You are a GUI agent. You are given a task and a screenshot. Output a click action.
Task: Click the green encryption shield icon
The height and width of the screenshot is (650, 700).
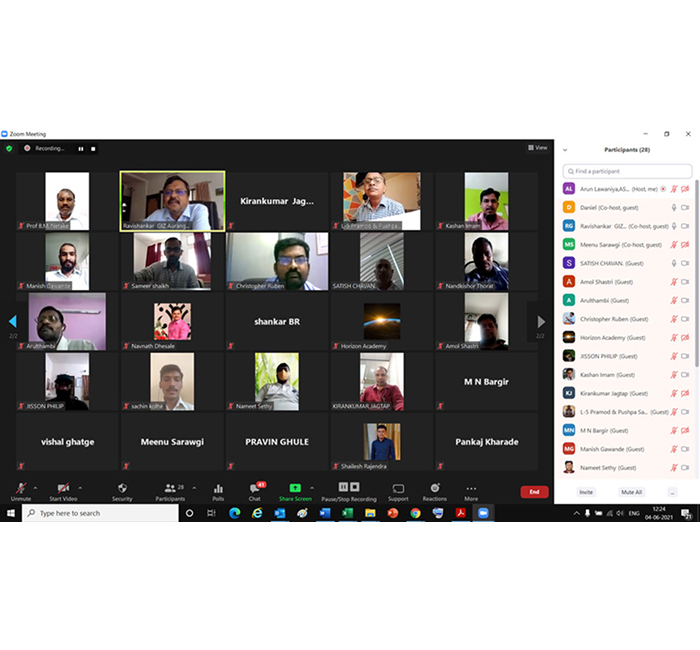click(9, 148)
